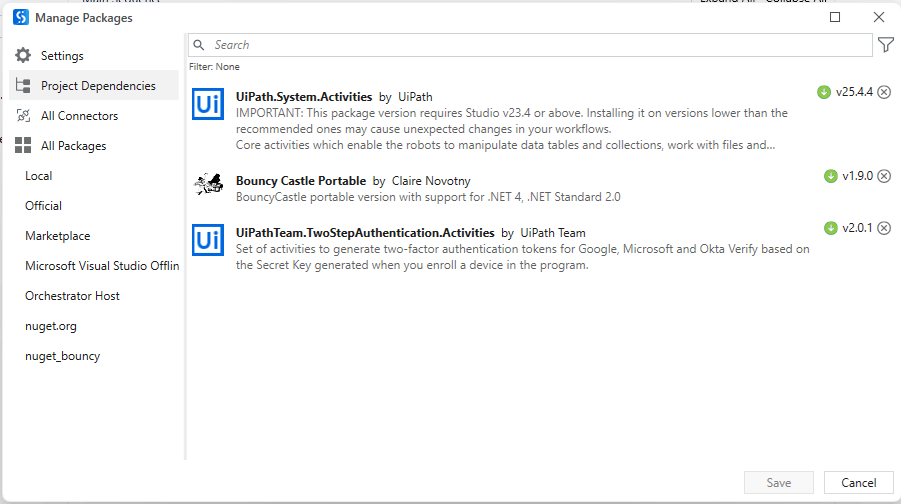Click the filter funnel icon beside search
901x504 pixels.
(x=885, y=45)
